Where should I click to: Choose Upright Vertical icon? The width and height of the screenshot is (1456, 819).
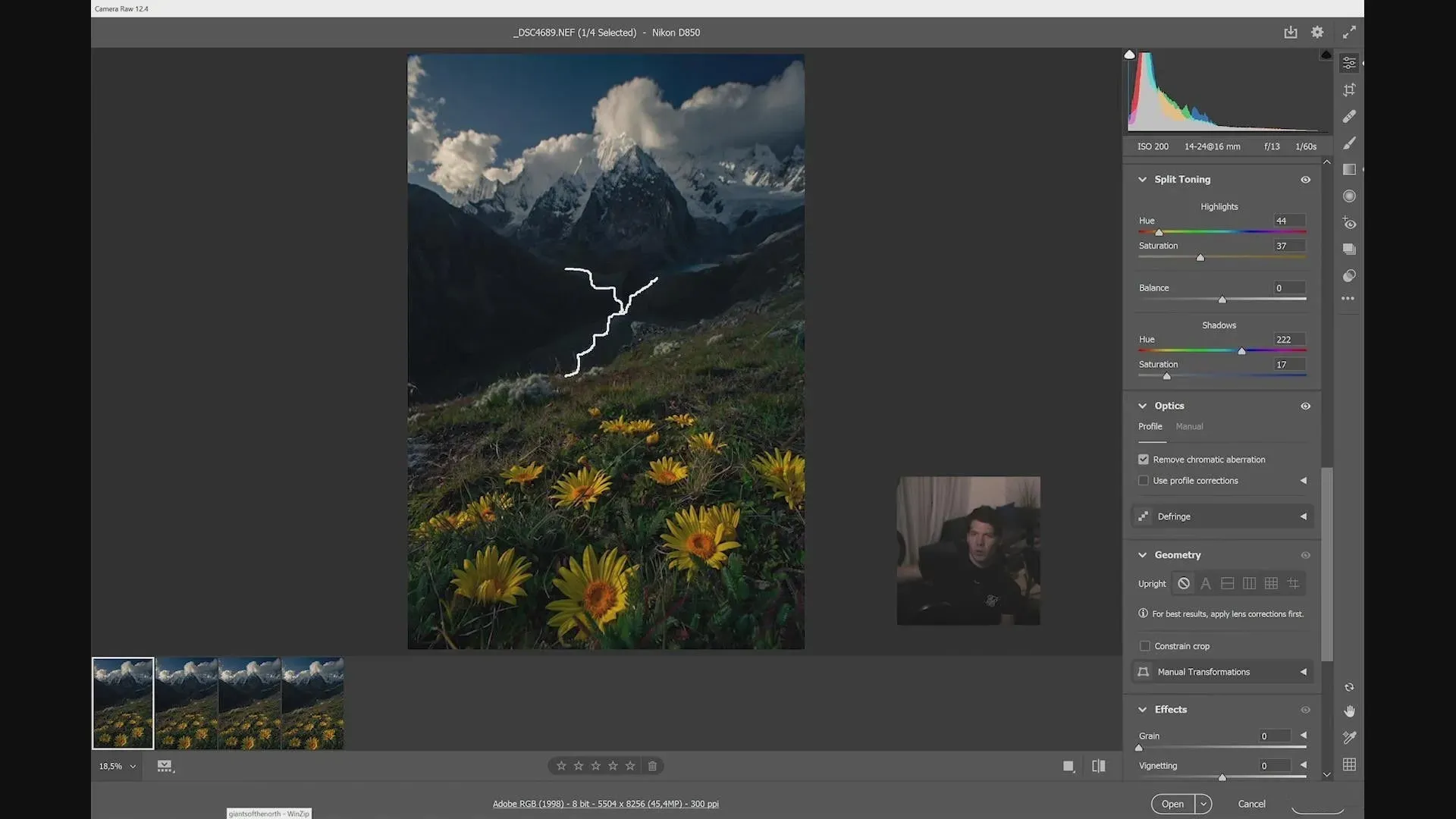(x=1250, y=583)
